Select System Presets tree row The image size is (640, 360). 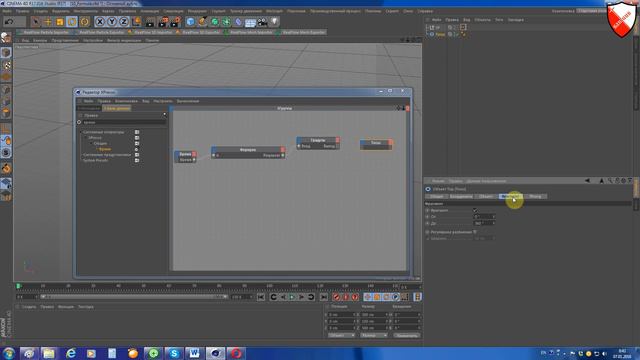tap(96, 160)
